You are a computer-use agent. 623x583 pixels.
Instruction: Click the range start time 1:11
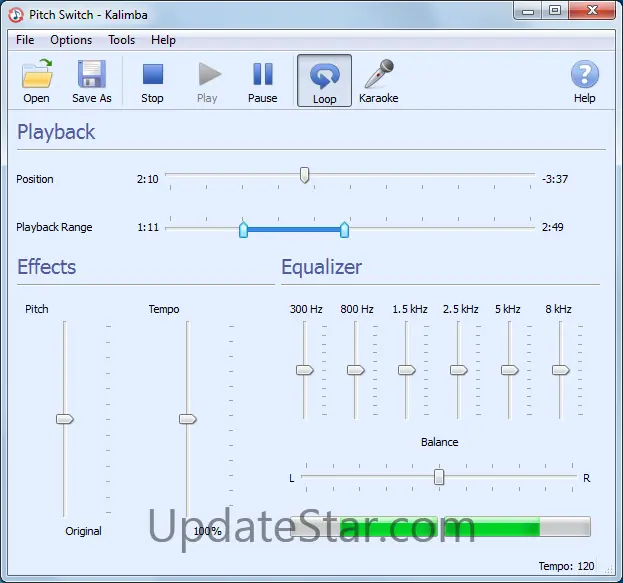coord(148,227)
